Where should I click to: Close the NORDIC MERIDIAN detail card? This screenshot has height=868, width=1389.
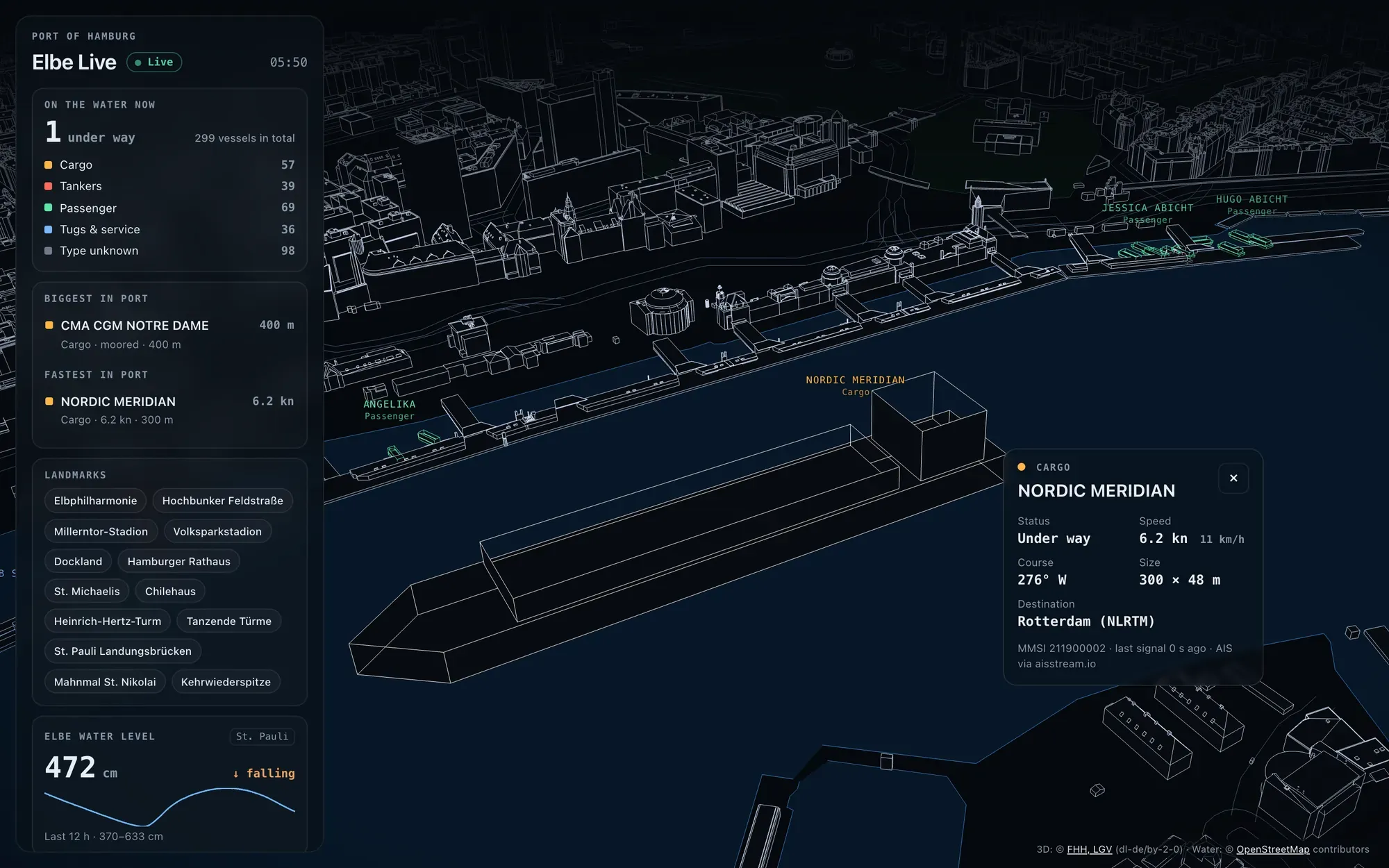pyautogui.click(x=1233, y=478)
